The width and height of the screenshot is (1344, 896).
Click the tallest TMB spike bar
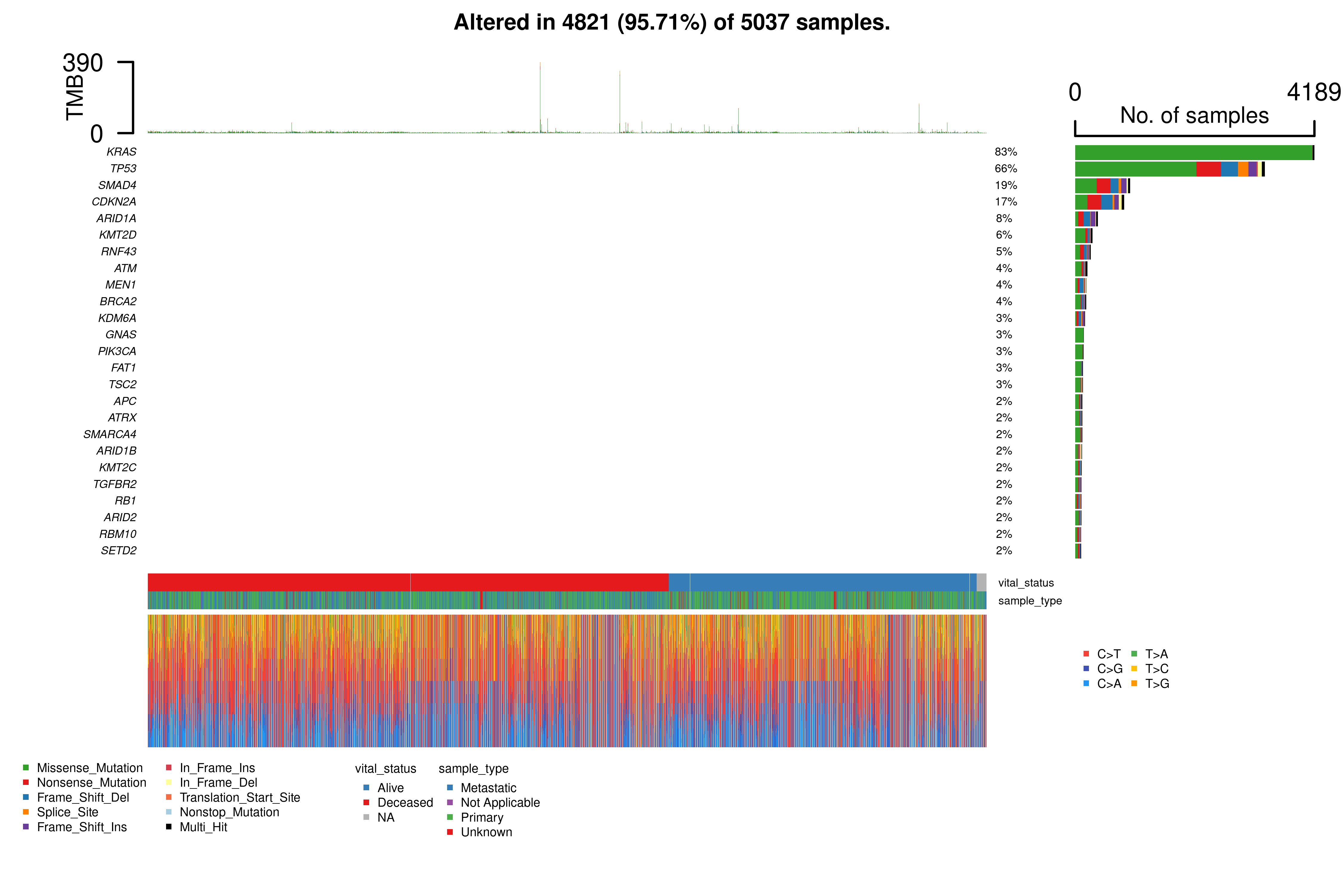click(x=540, y=97)
